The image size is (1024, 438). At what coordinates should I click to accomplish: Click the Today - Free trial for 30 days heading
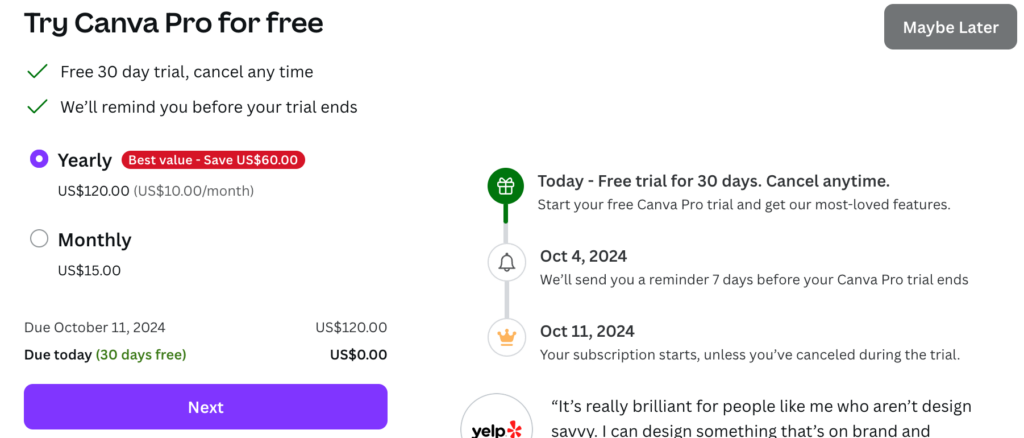tap(713, 181)
